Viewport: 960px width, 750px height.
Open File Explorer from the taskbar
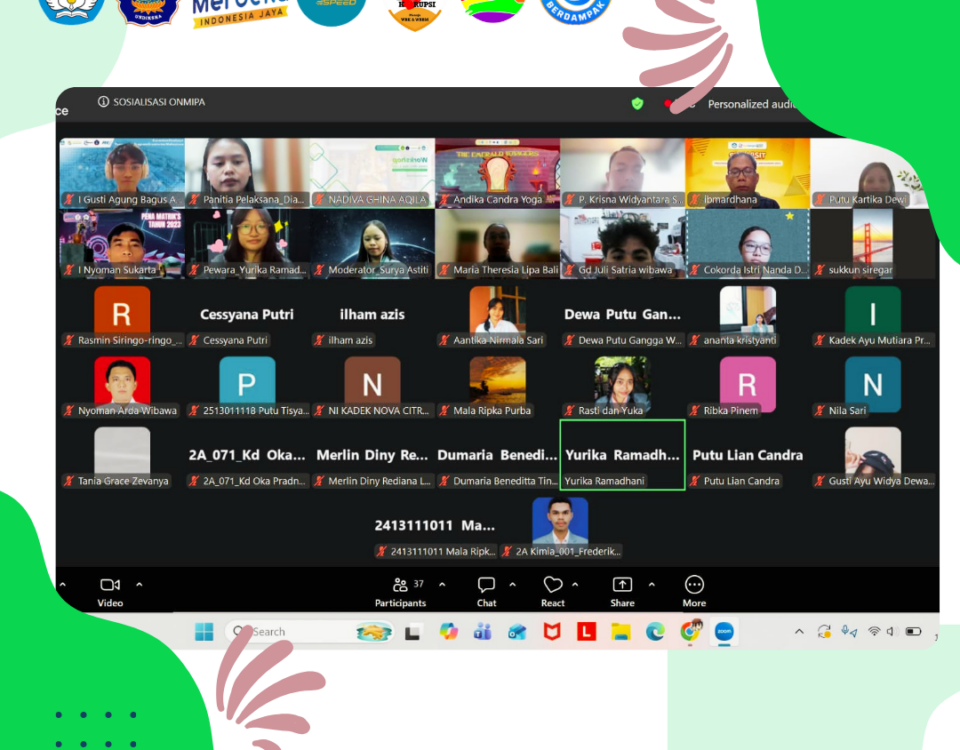click(x=621, y=631)
